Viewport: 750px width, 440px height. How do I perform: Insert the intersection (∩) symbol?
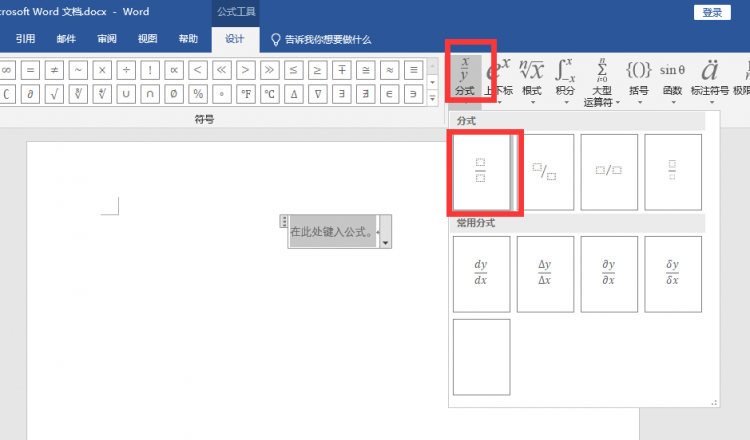pyautogui.click(x=150, y=94)
